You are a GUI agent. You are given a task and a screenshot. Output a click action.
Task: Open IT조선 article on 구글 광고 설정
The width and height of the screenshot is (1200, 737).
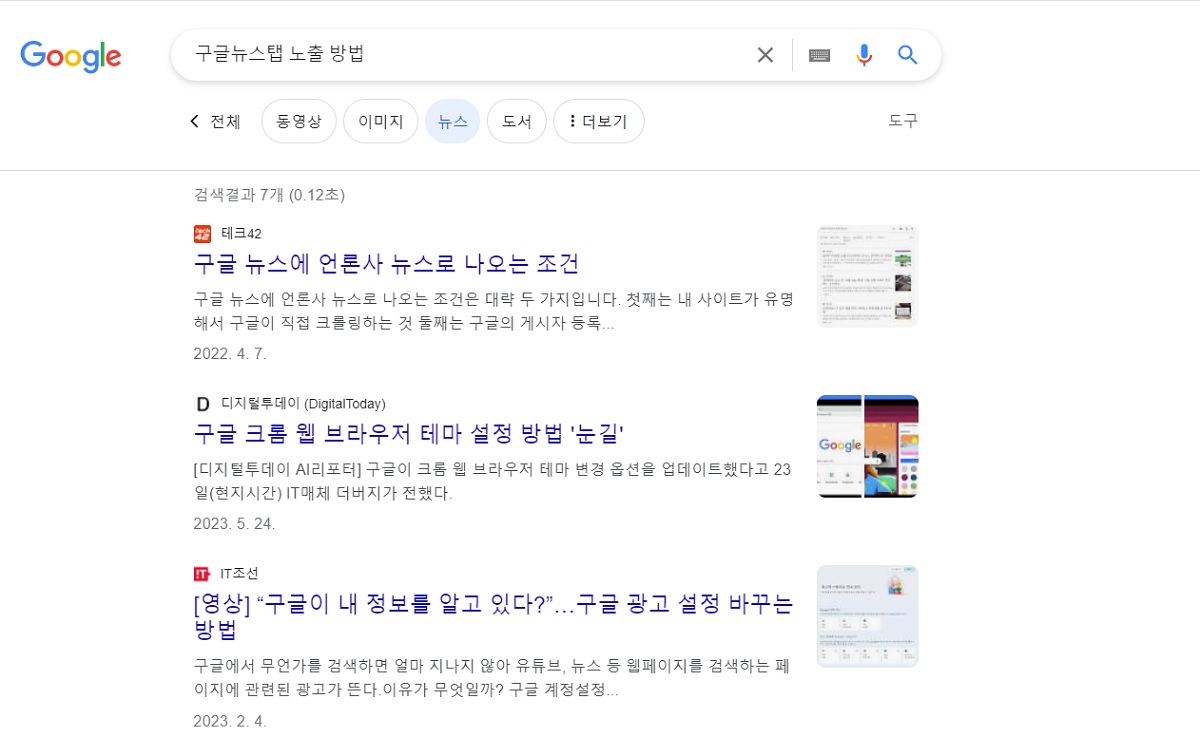point(493,617)
